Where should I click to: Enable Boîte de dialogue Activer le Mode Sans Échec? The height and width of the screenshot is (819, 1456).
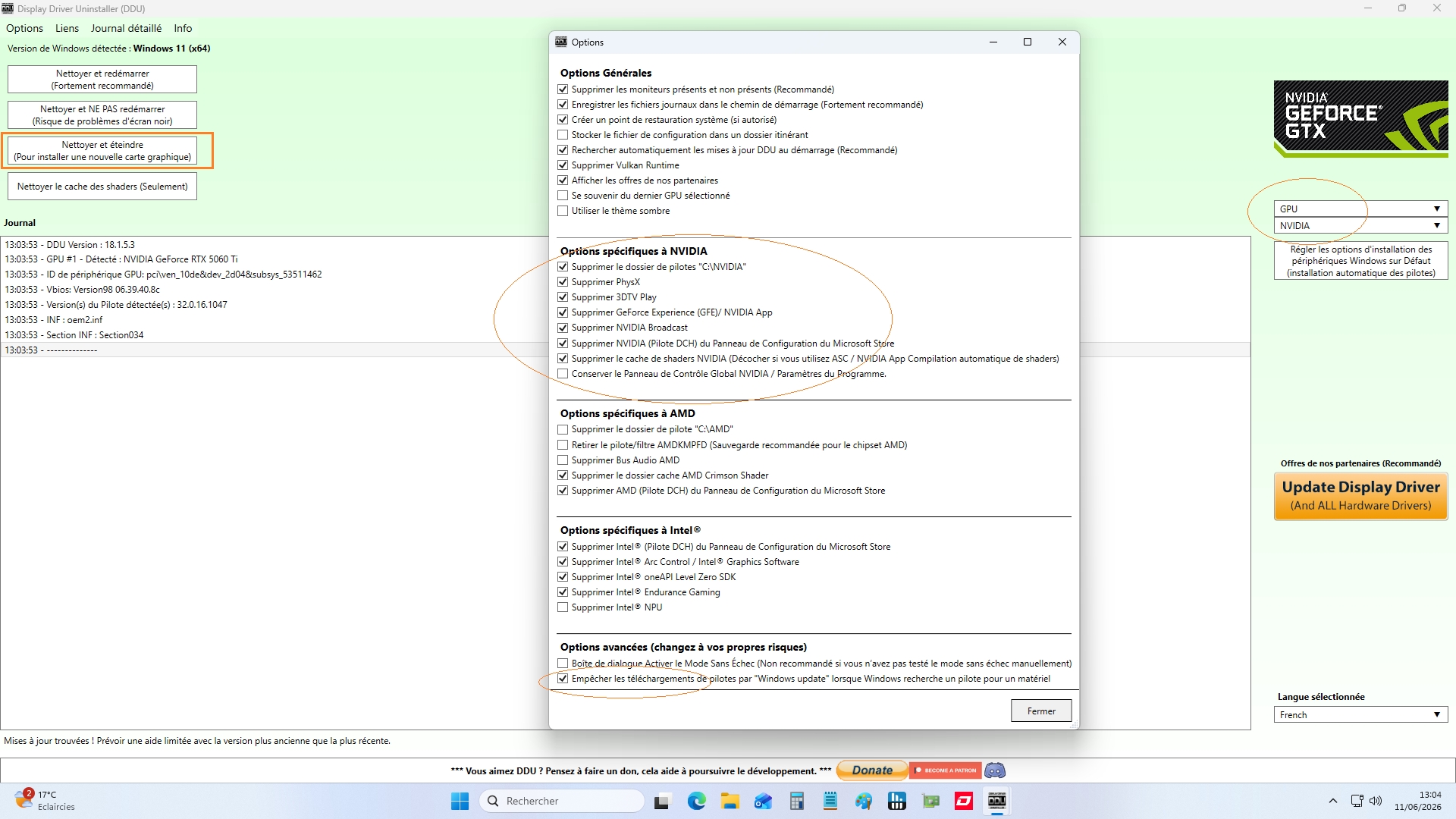click(563, 664)
